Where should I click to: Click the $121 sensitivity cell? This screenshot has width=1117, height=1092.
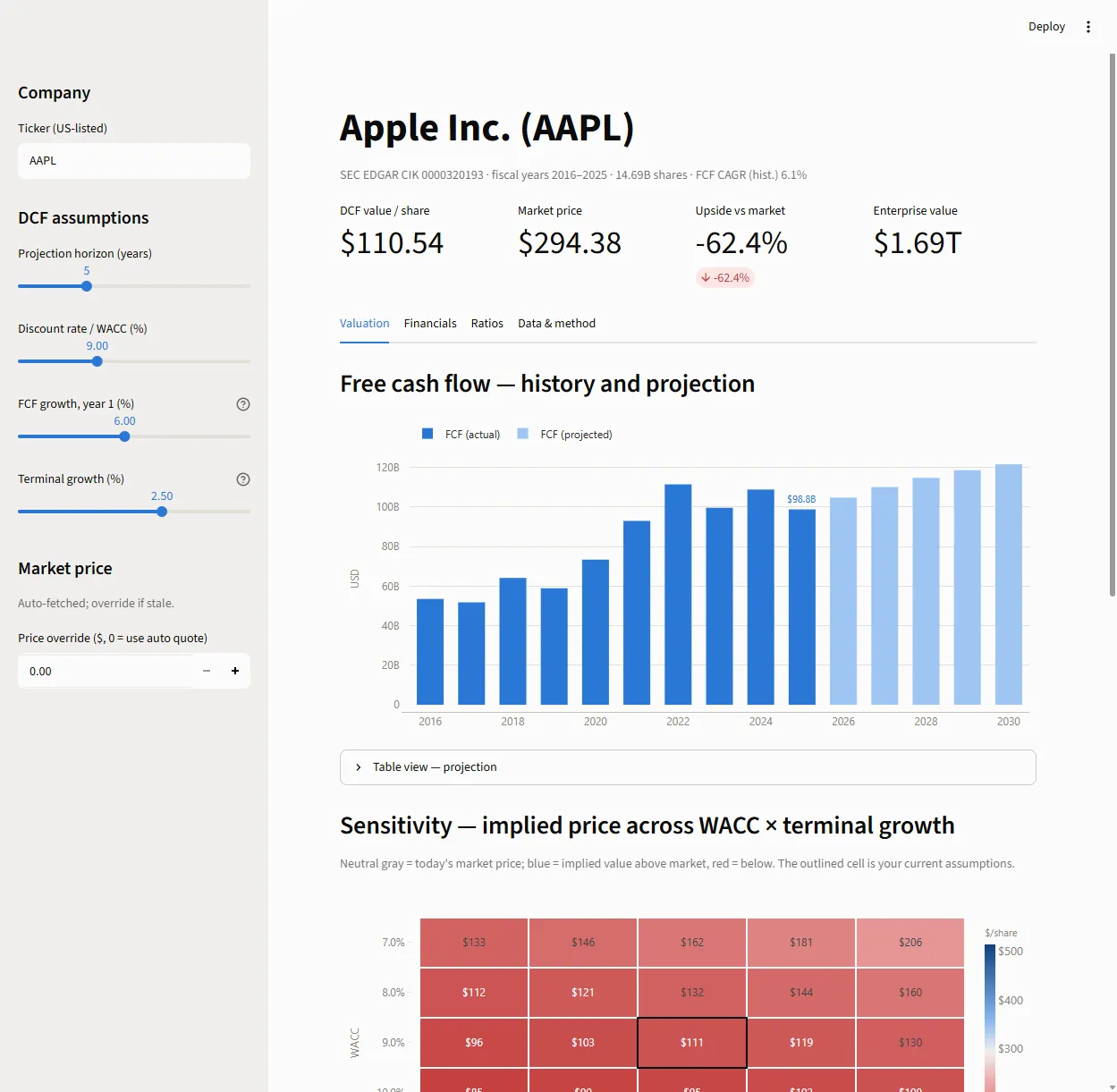(x=583, y=993)
